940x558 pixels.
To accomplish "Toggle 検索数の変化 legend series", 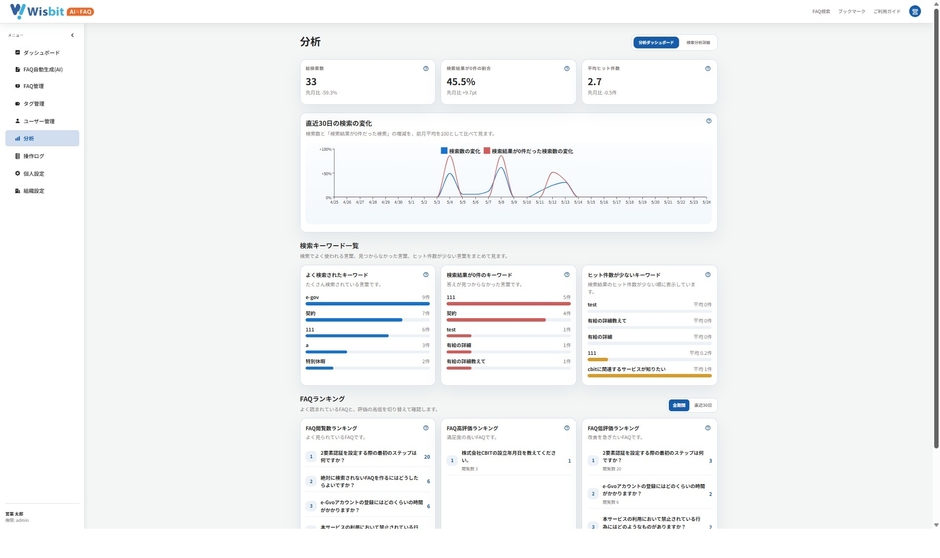I will pyautogui.click(x=460, y=151).
